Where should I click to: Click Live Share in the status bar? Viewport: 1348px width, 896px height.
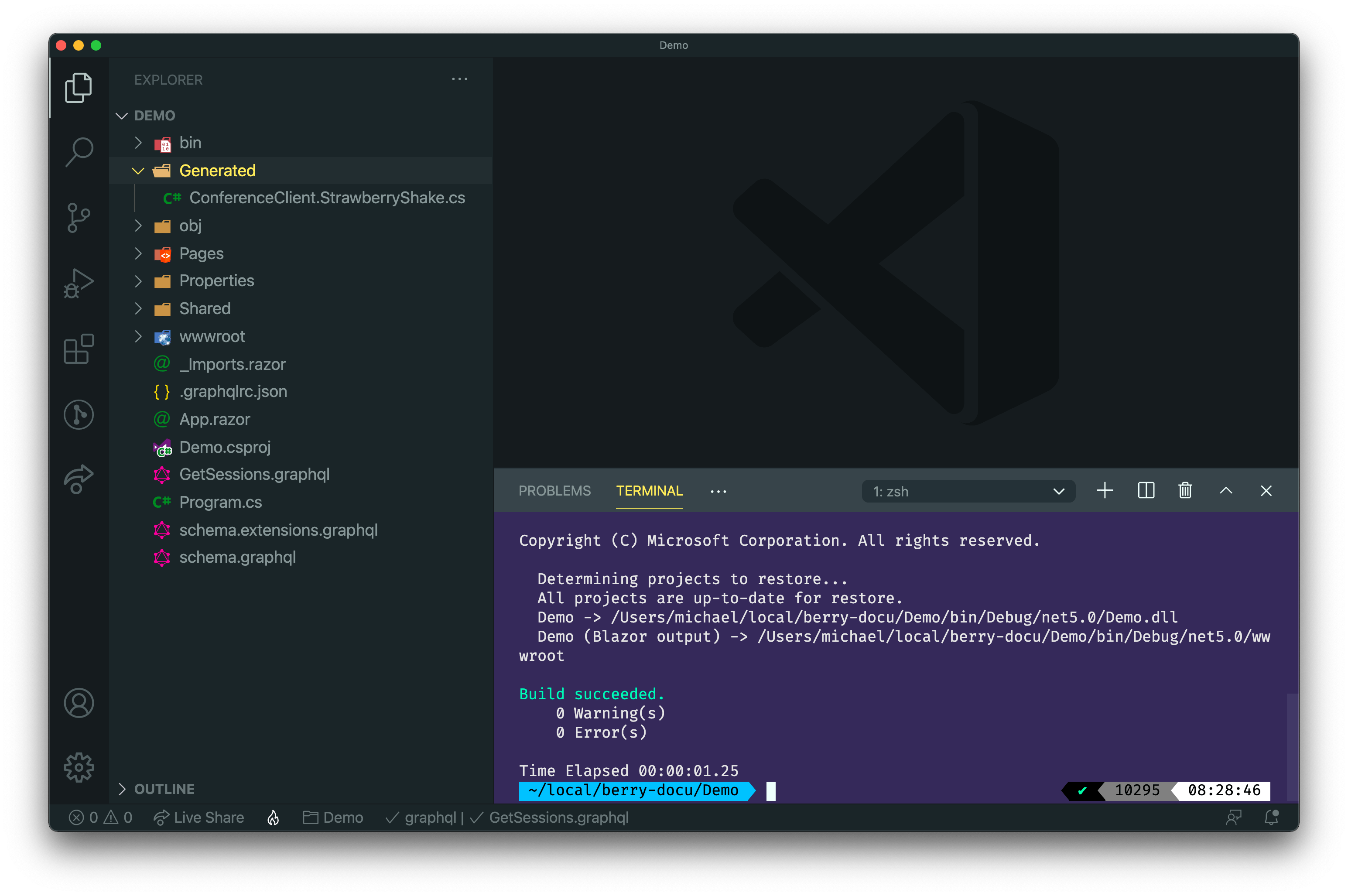point(199,818)
